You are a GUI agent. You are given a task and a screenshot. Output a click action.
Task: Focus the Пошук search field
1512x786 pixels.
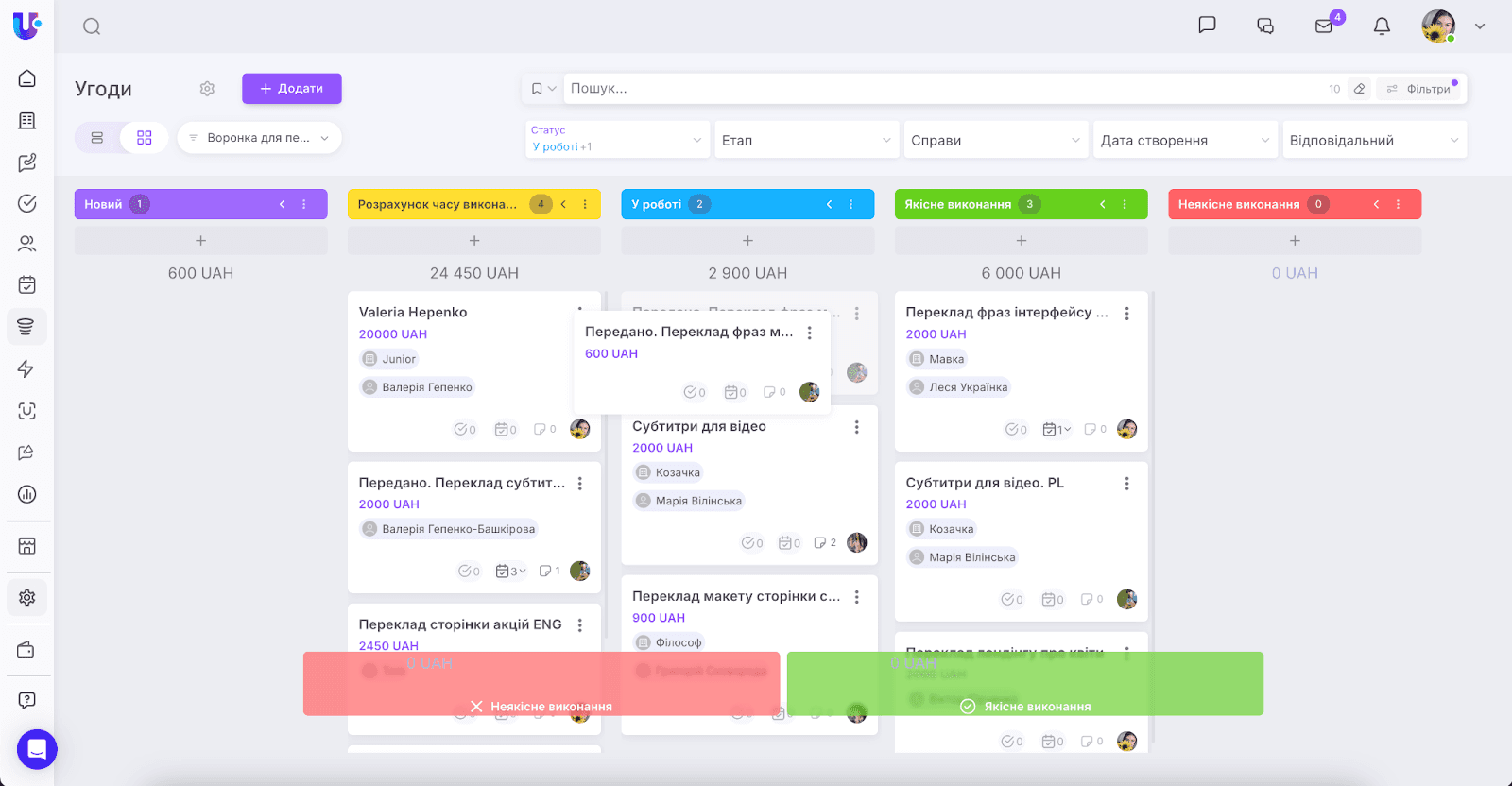pyautogui.click(x=945, y=89)
